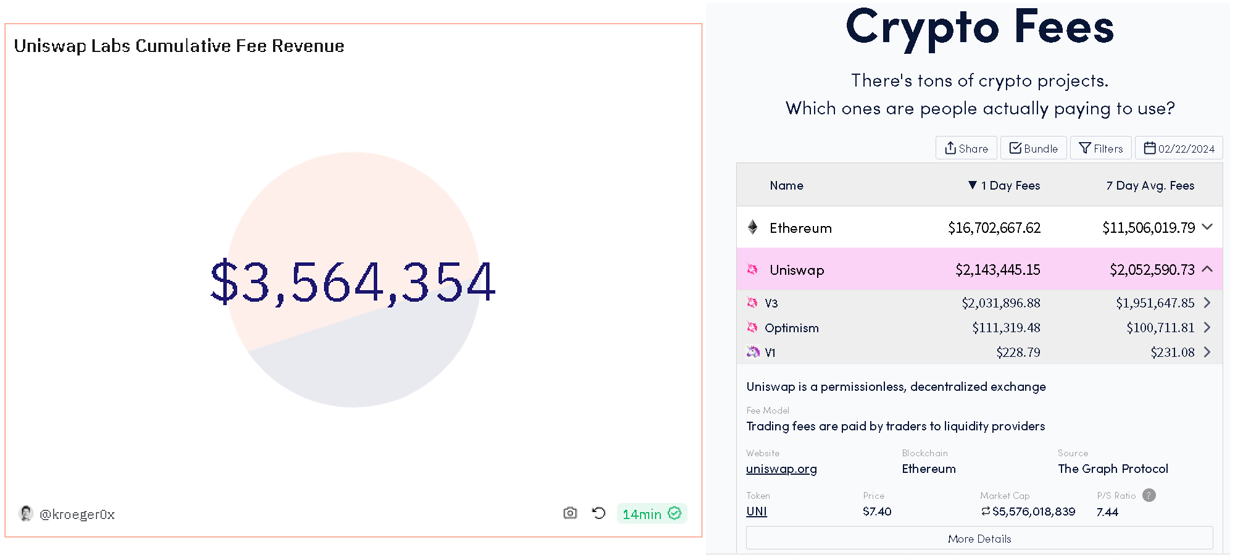This screenshot has width=1241, height=556.
Task: Open the 02/22/2024 date picker
Action: (x=1179, y=148)
